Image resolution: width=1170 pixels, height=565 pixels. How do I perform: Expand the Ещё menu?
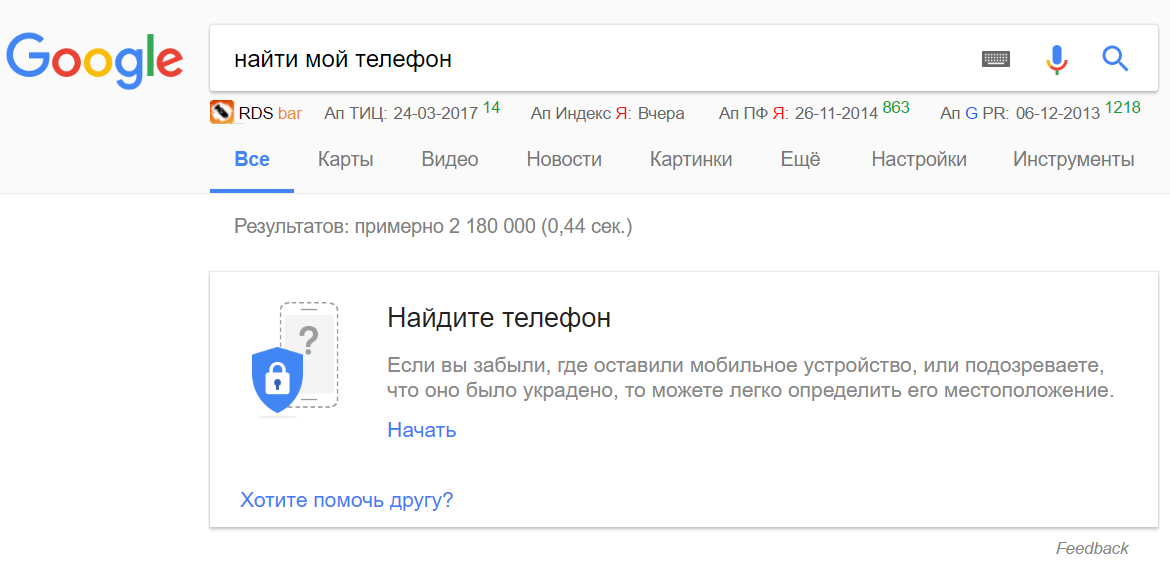pyautogui.click(x=800, y=159)
